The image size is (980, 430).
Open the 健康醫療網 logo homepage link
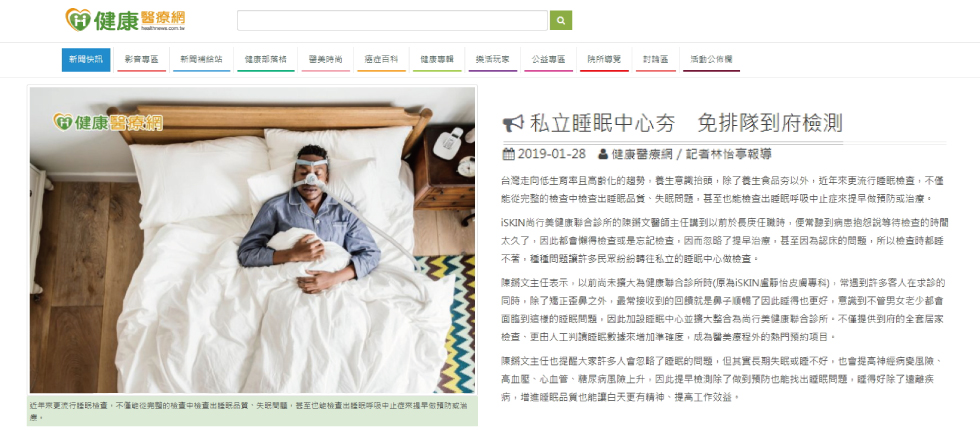click(126, 19)
